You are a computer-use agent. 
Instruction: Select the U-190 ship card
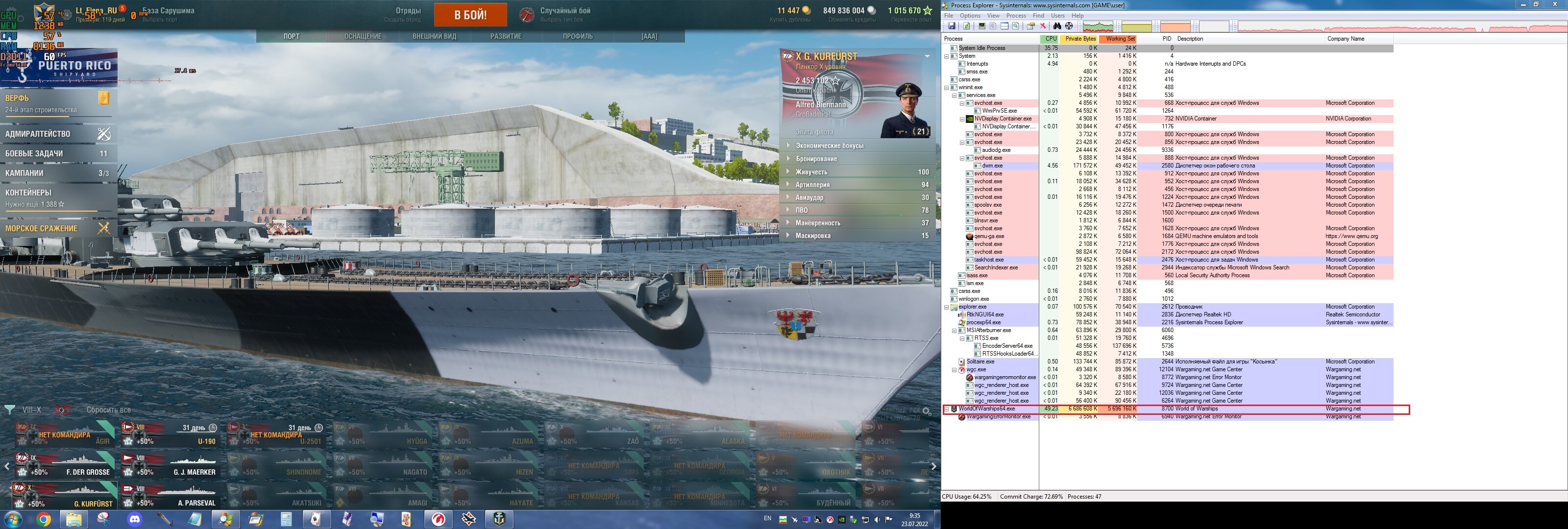pos(170,434)
